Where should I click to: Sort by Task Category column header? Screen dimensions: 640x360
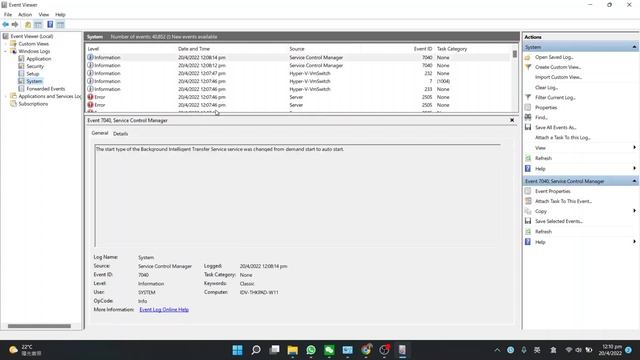(x=452, y=49)
